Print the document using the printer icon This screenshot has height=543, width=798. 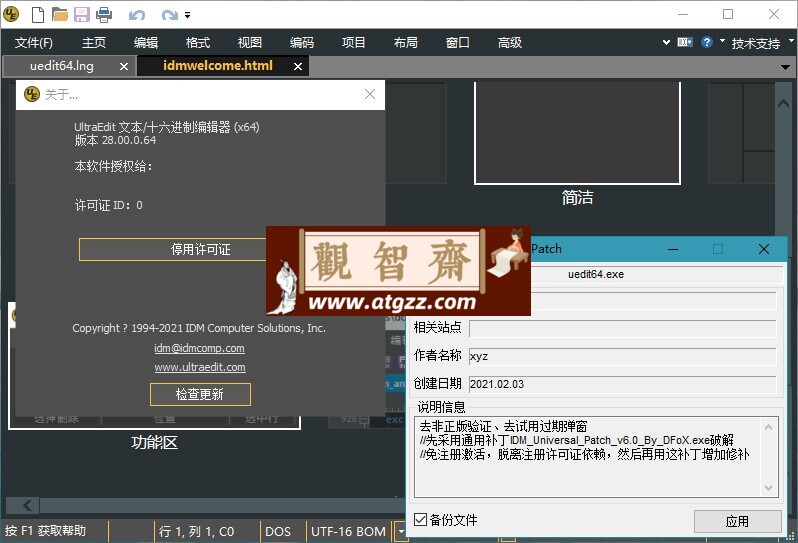pos(104,15)
